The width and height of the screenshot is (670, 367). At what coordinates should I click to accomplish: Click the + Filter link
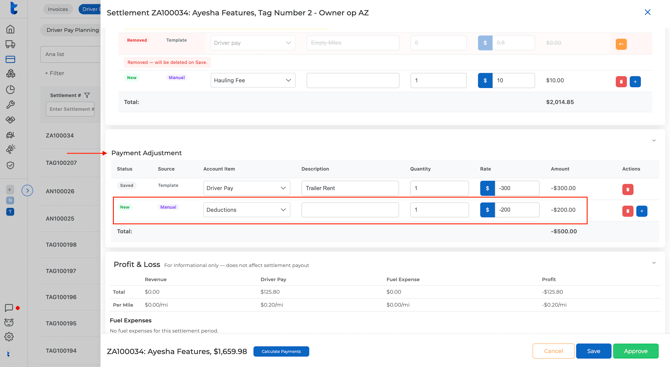click(55, 73)
